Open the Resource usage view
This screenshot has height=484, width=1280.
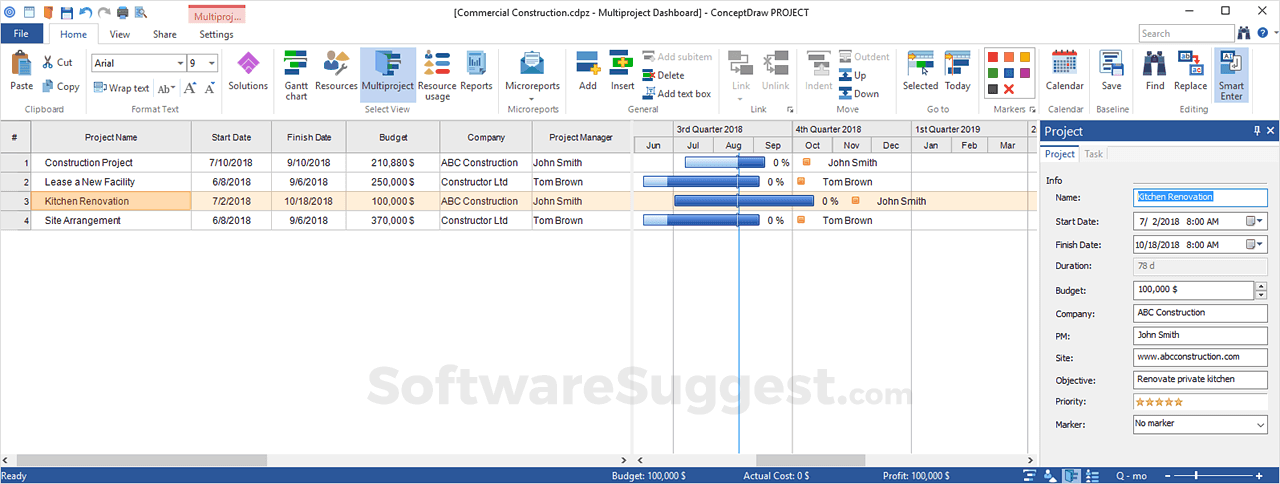(437, 75)
